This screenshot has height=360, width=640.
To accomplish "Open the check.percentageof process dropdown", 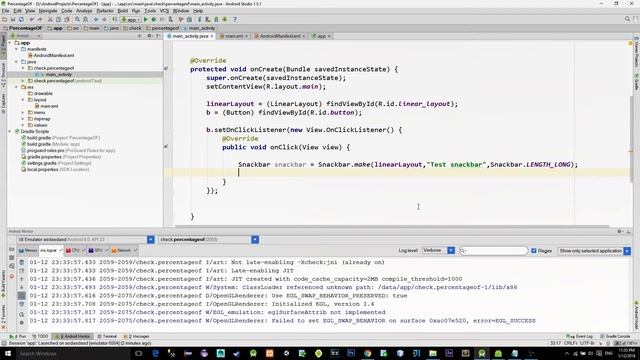I will (209, 240).
